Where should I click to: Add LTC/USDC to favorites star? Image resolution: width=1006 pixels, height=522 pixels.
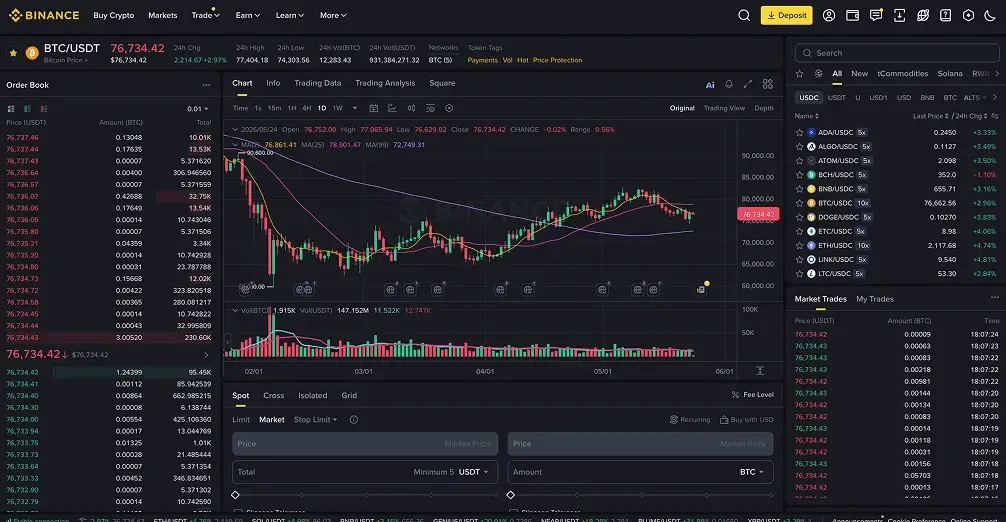click(x=799, y=273)
